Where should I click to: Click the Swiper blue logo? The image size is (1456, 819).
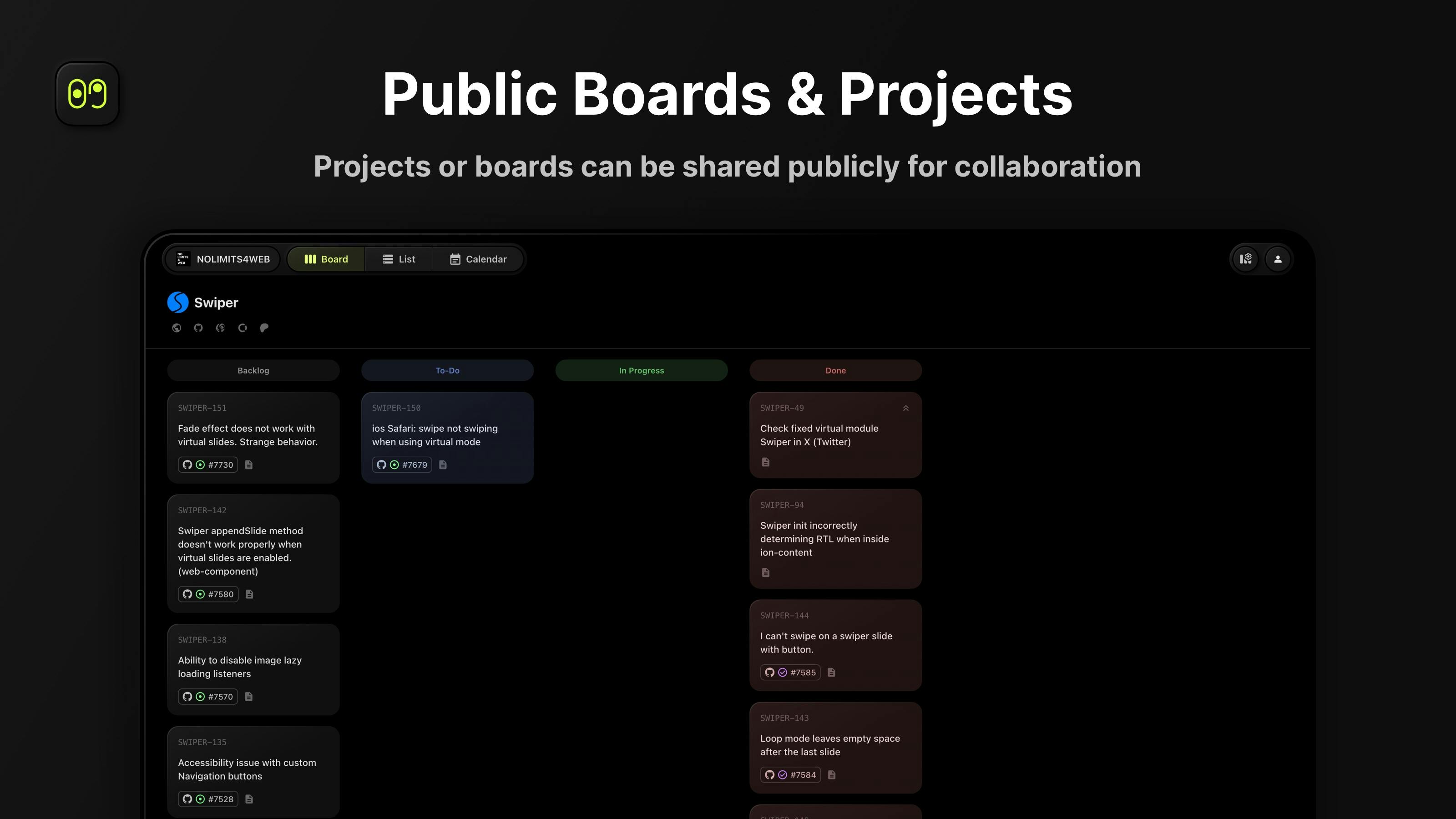point(177,303)
